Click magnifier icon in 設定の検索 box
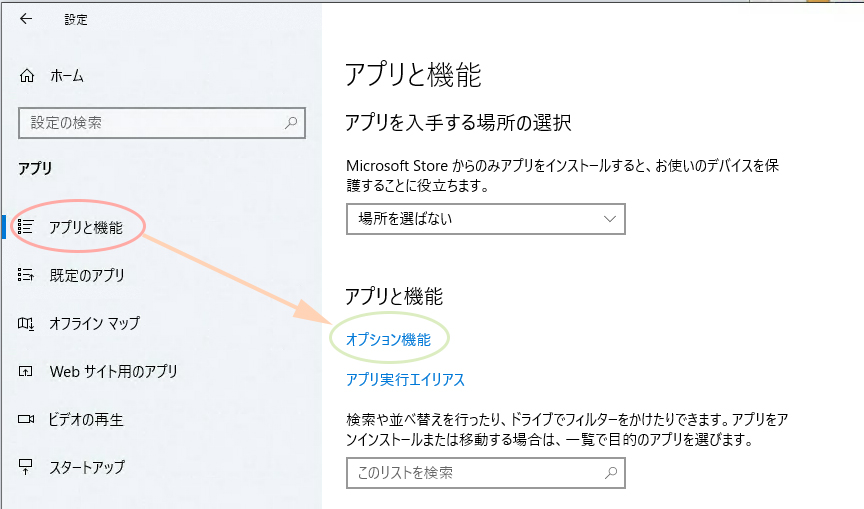Image resolution: width=864 pixels, height=509 pixels. (x=291, y=123)
